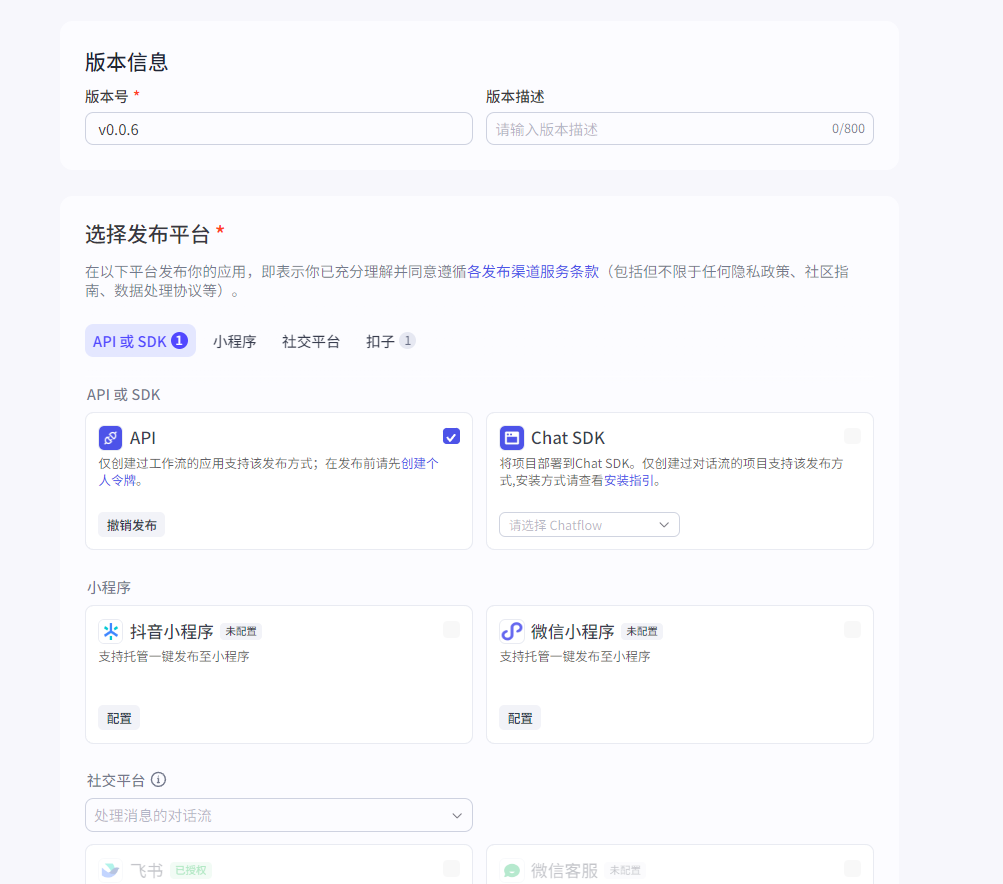This screenshot has width=1003, height=884.
Task: Click the 微信客服 chat bubble icon
Action: (511, 870)
